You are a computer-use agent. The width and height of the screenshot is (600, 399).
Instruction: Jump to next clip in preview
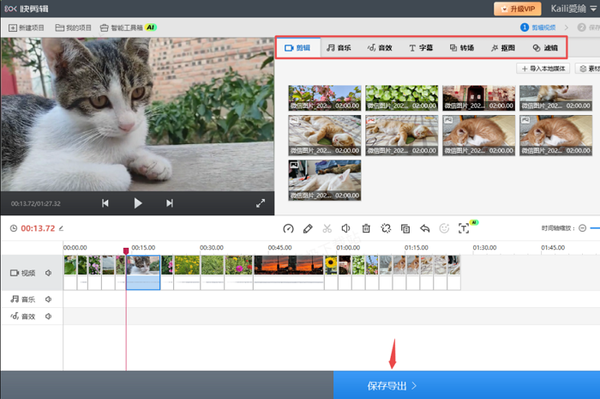[x=170, y=203]
